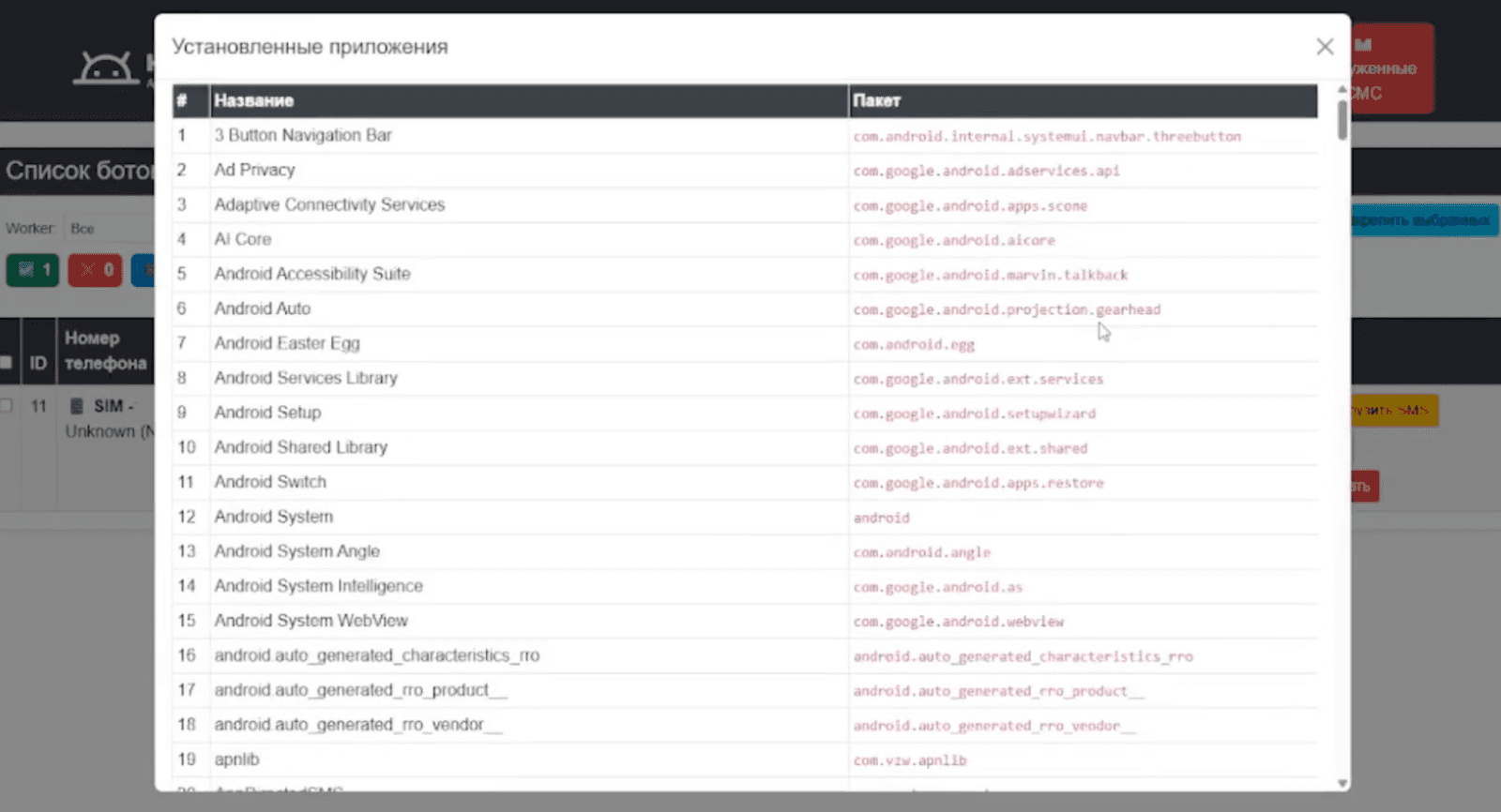The image size is (1501, 812).
Task: Click package com.google.android.adservices.api
Action: 986,172
